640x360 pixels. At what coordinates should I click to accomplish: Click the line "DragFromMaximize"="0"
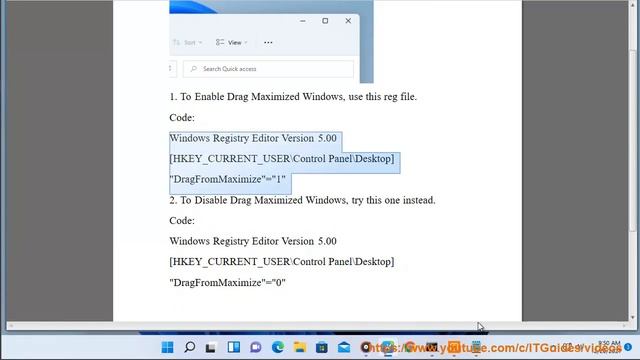coord(227,282)
